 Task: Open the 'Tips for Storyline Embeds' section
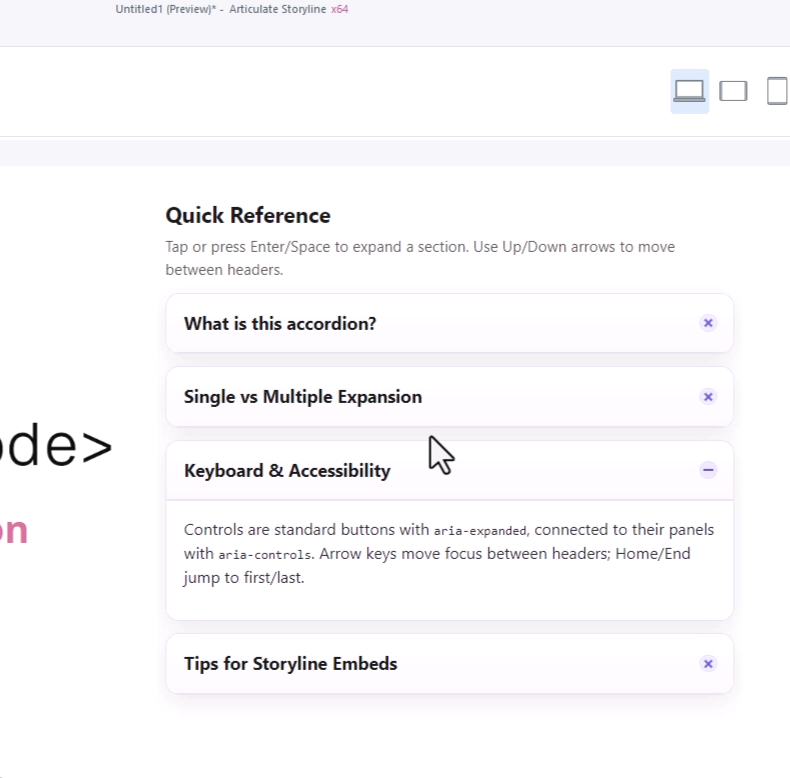tap(290, 664)
